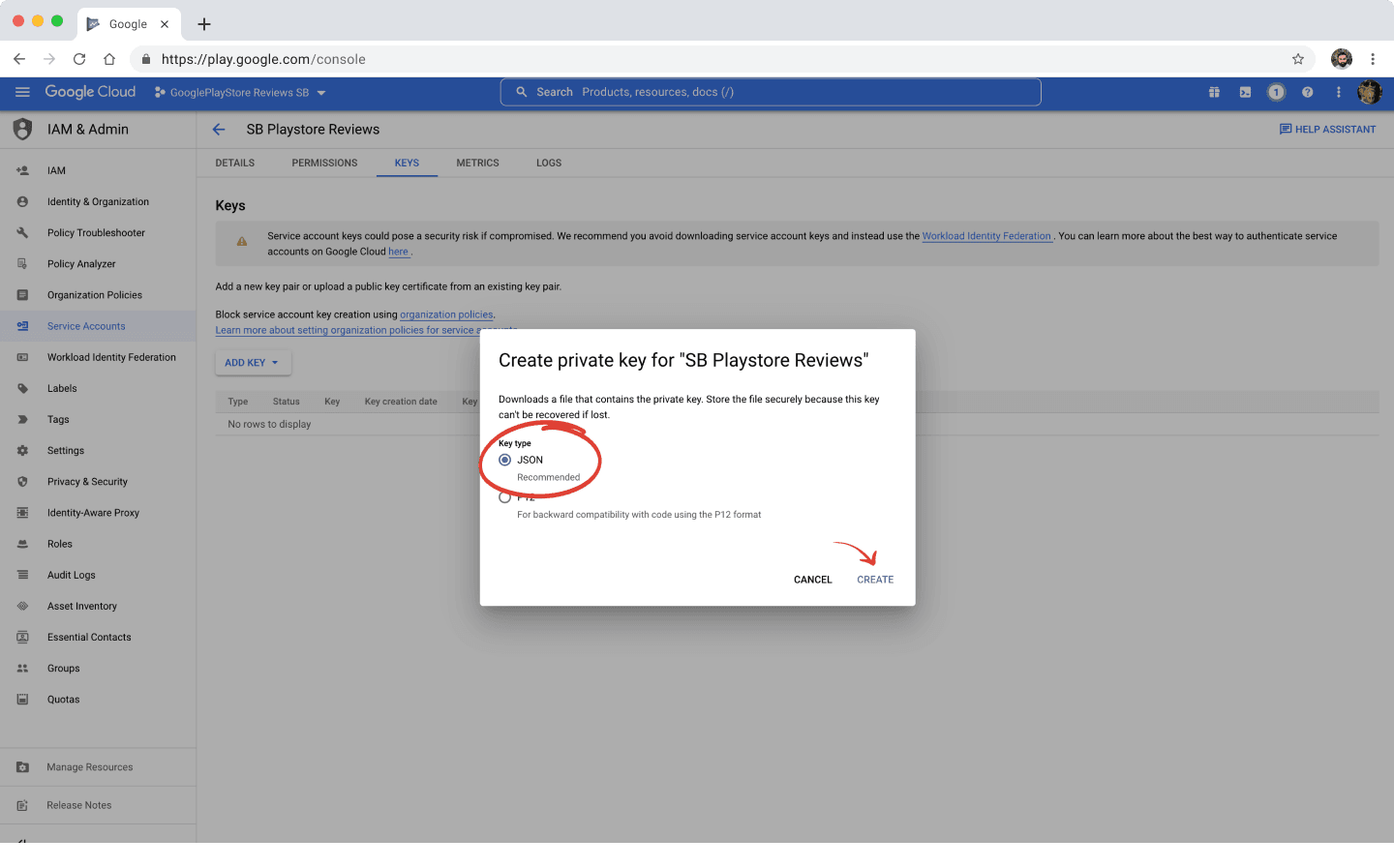Expand the ADD KEY dropdown

tap(253, 363)
